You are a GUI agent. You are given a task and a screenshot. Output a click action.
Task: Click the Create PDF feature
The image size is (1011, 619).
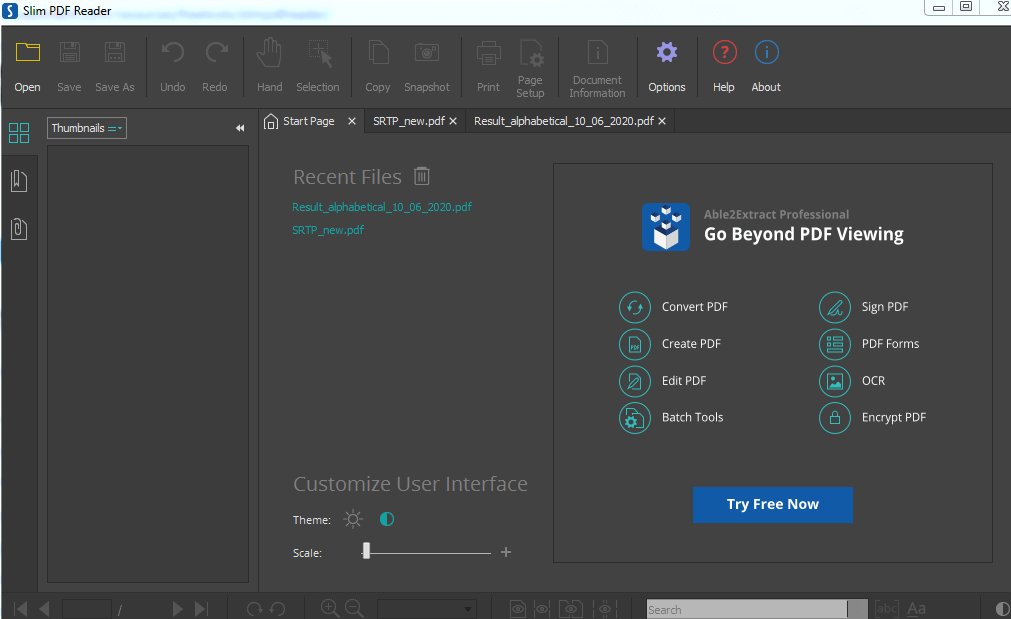671,344
